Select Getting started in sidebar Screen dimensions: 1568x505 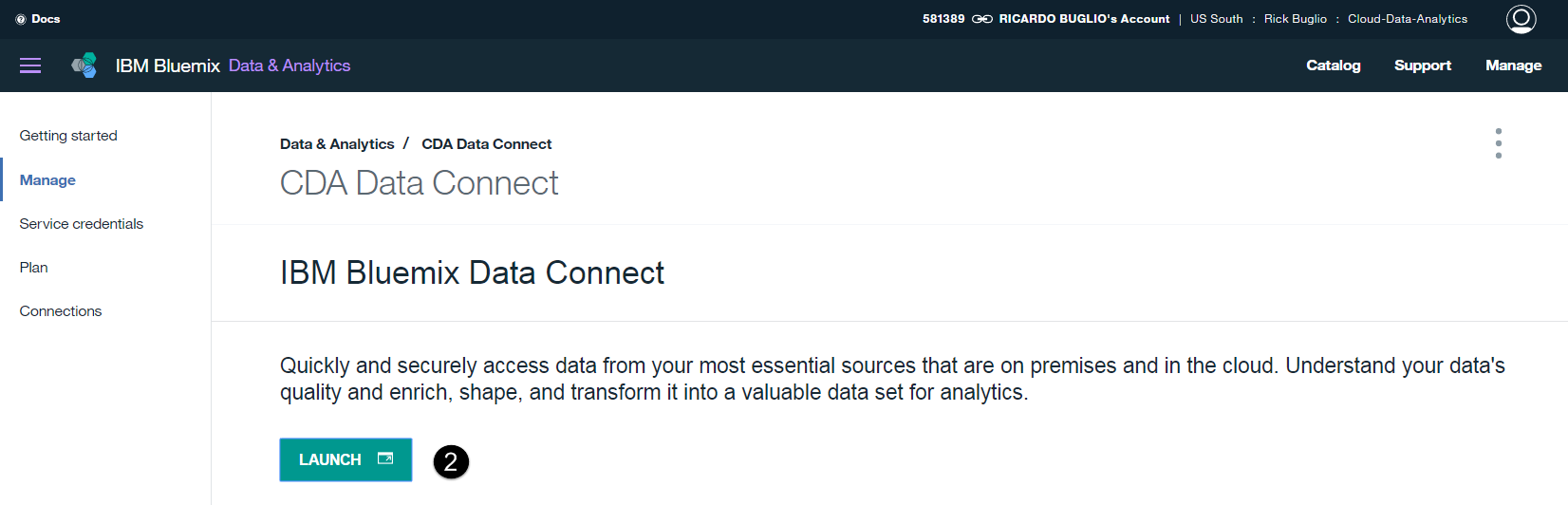point(68,136)
